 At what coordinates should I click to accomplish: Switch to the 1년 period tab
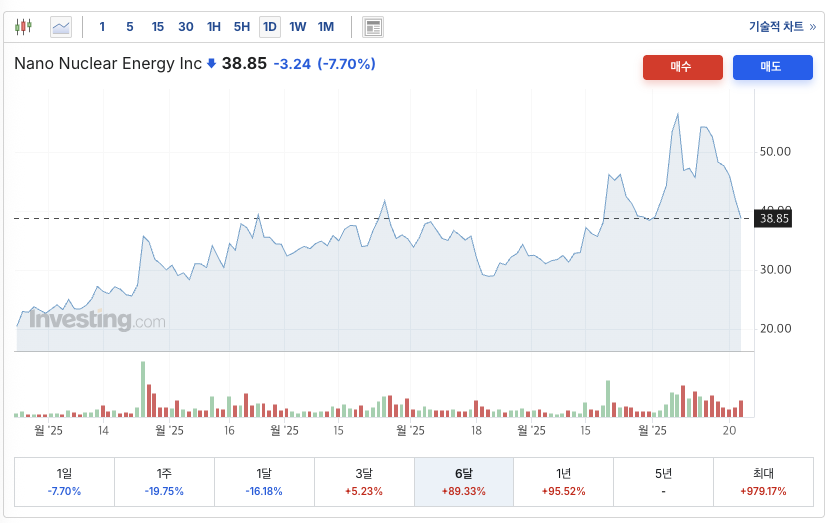[563, 482]
